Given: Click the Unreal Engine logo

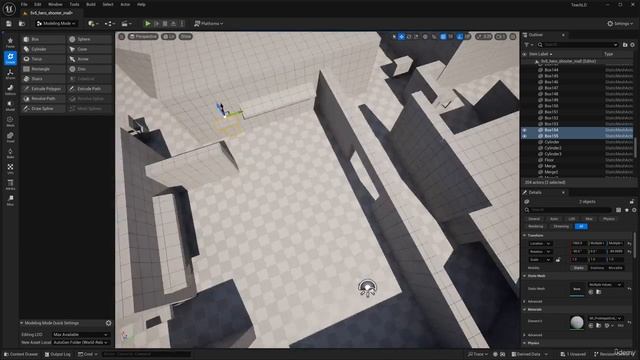Looking at the screenshot, I should click(x=9, y=8).
